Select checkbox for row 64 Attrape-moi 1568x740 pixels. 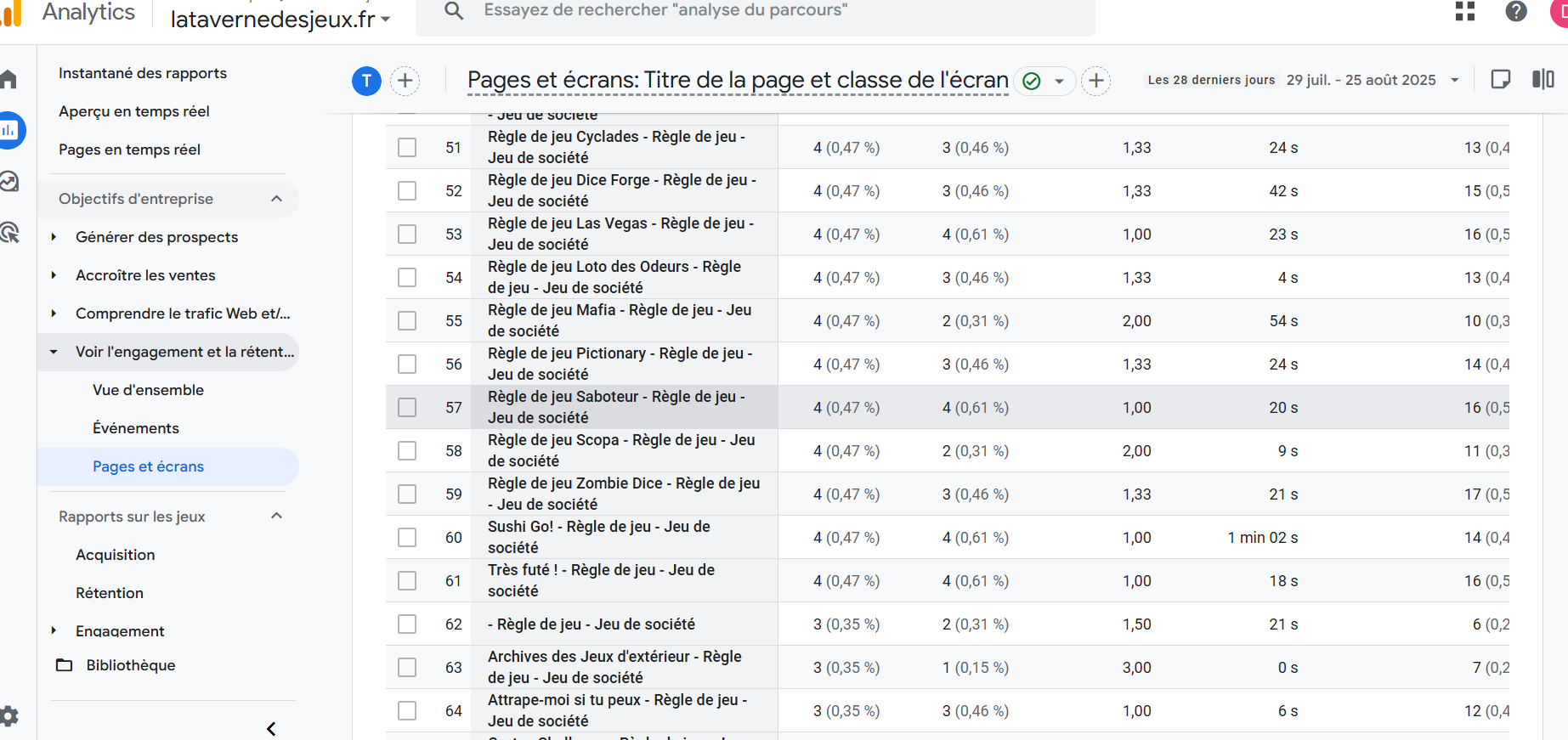tap(407, 711)
